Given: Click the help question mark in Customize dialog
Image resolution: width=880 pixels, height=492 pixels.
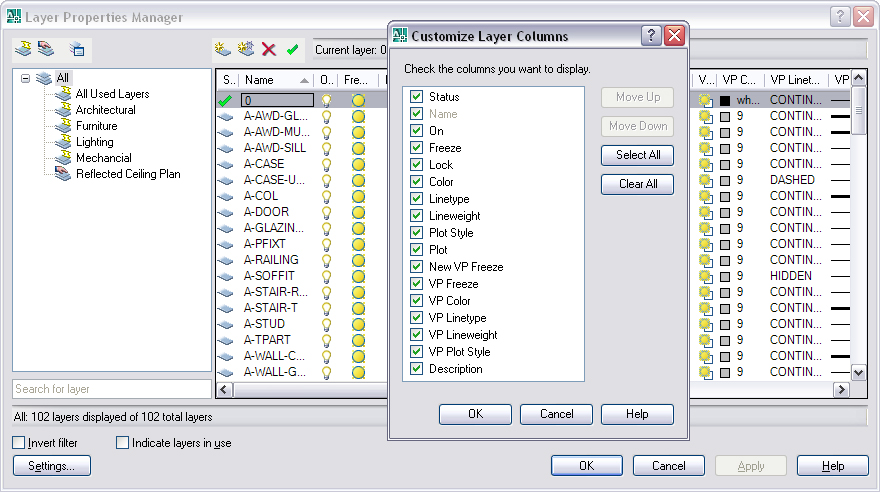Looking at the screenshot, I should (650, 36).
